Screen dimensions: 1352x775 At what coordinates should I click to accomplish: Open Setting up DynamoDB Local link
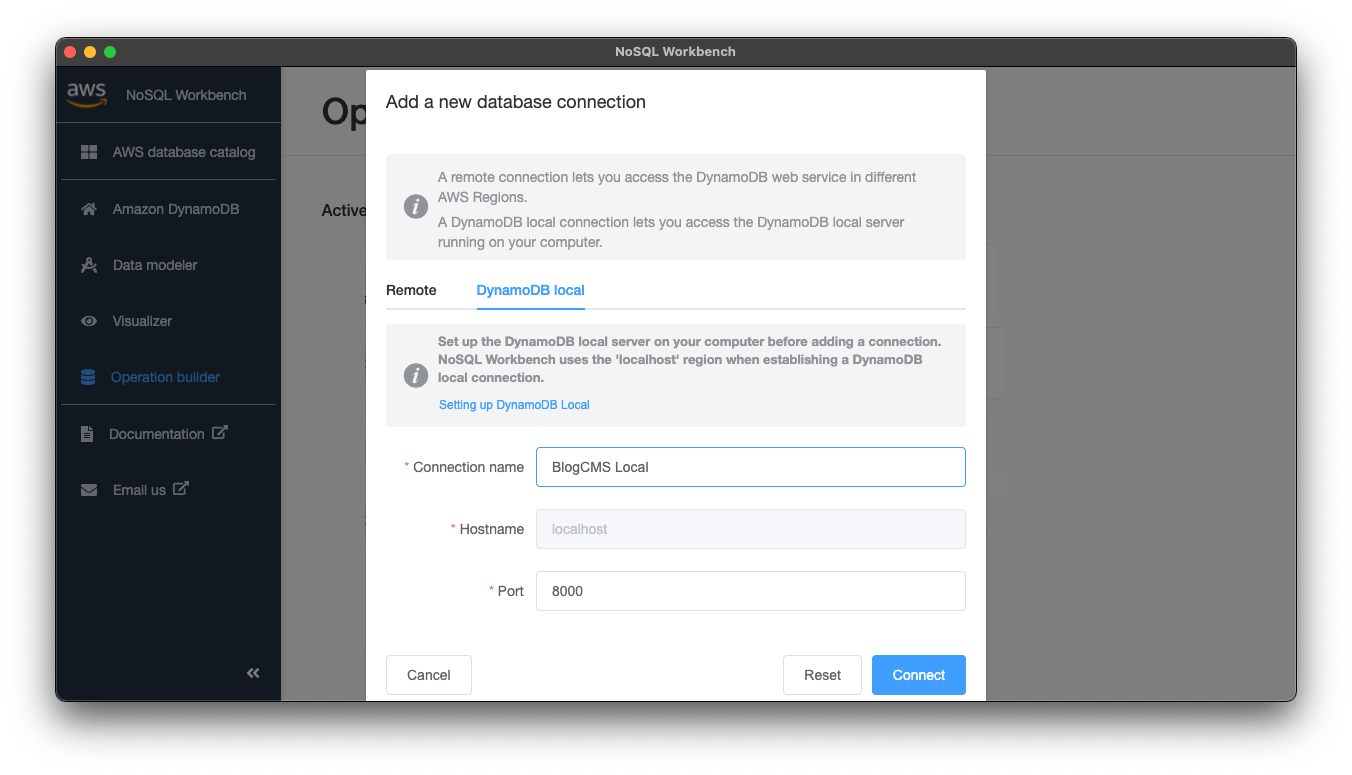514,405
